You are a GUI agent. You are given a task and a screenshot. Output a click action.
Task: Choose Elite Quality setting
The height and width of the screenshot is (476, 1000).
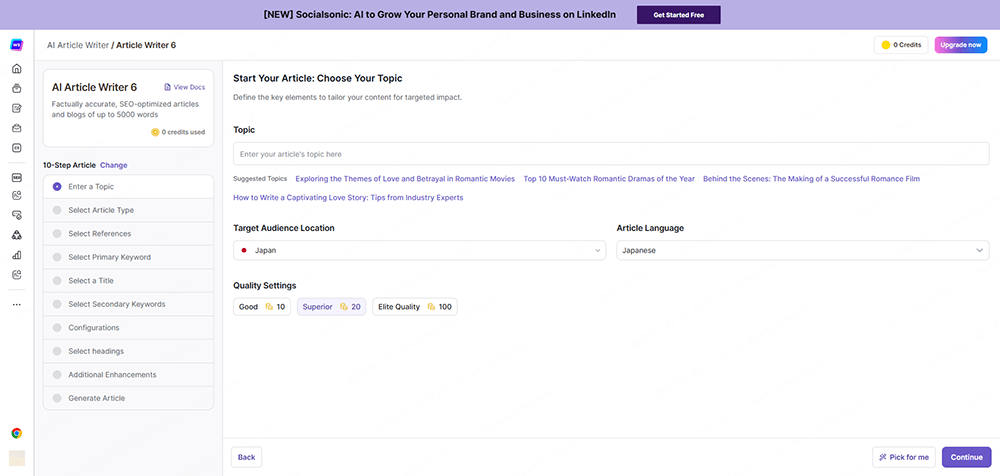pos(415,307)
